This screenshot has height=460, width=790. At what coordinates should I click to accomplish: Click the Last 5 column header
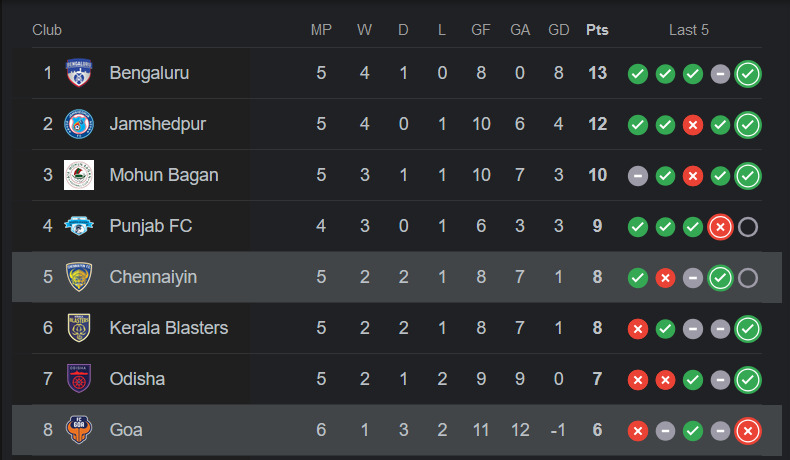click(x=689, y=30)
